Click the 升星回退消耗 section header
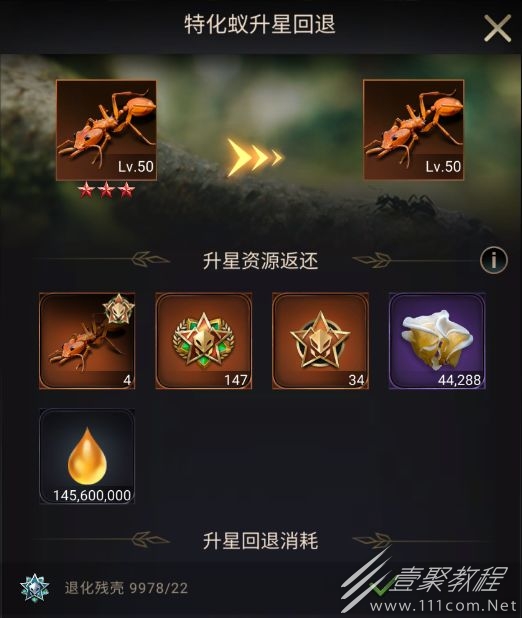 click(x=261, y=540)
